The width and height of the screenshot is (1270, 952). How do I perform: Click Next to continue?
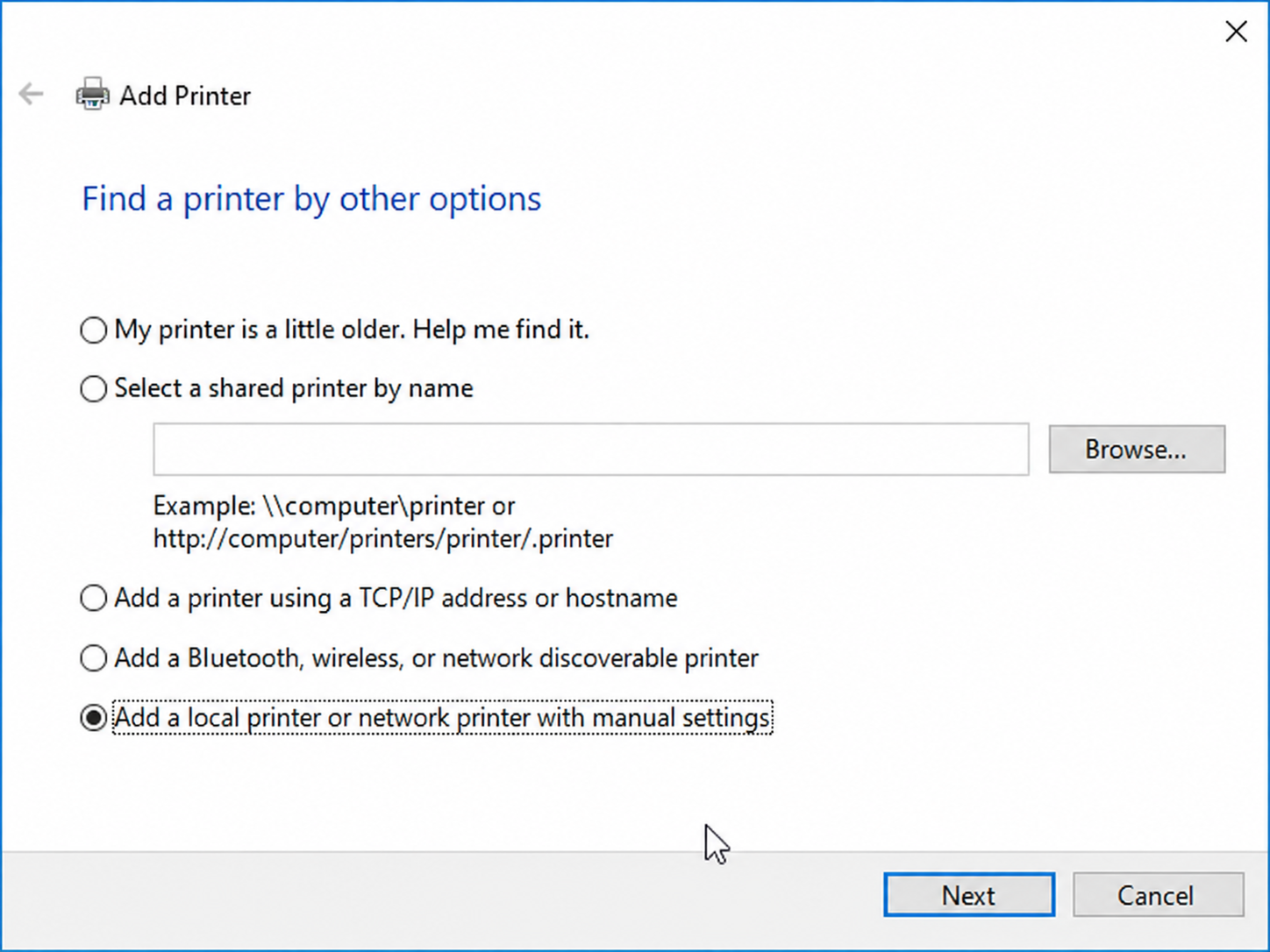(x=969, y=895)
